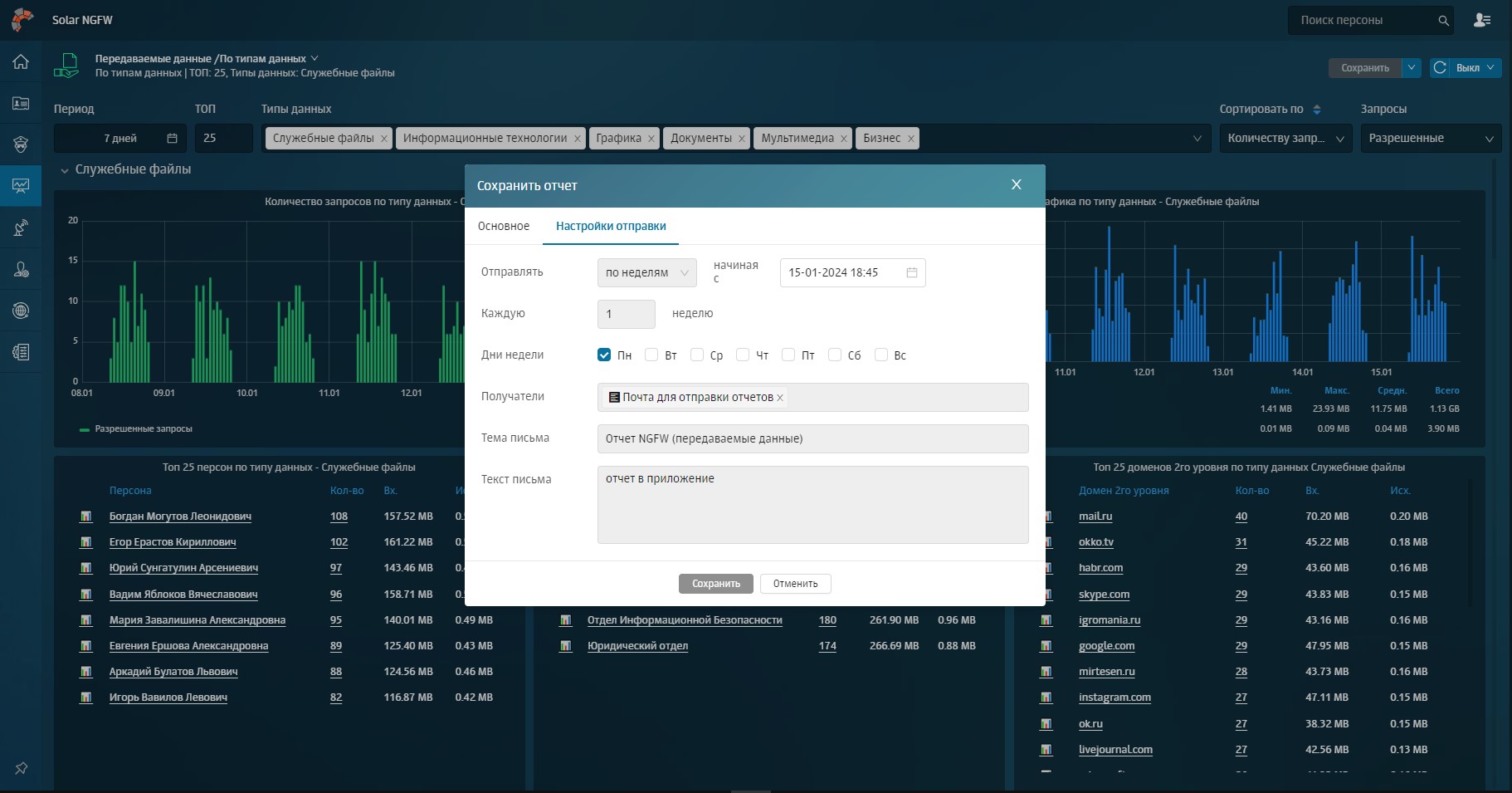Open the mail.ru domain link
This screenshot has height=793, width=1512.
pos(1095,516)
